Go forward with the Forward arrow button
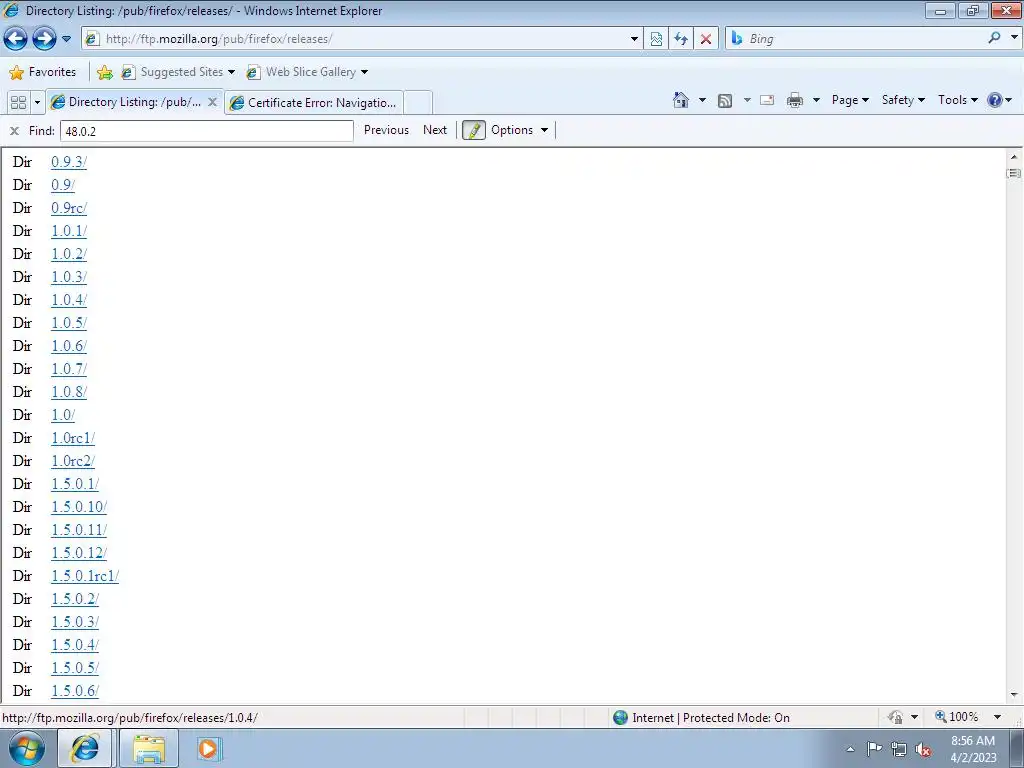 tap(44, 39)
